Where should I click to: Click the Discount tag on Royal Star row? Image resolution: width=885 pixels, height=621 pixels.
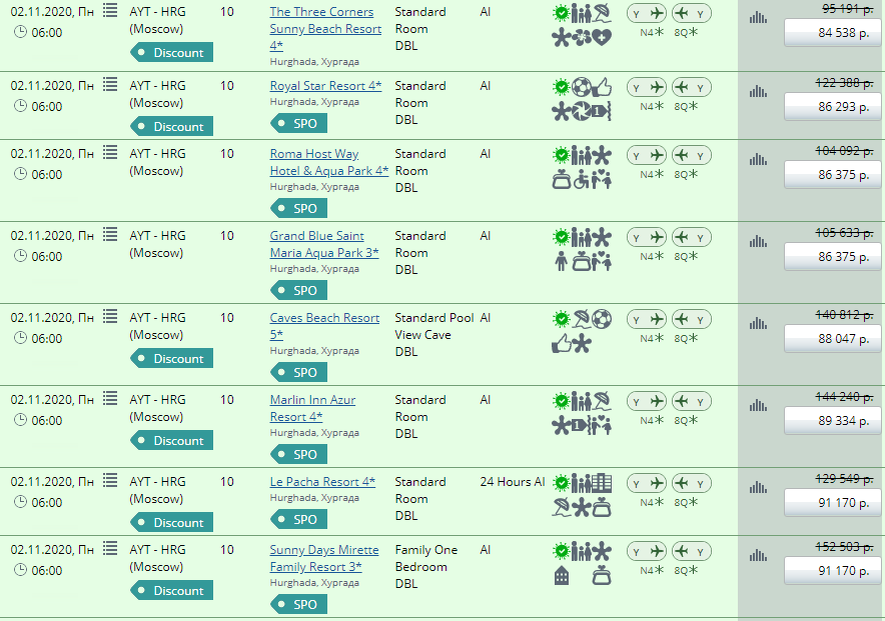pyautogui.click(x=172, y=126)
